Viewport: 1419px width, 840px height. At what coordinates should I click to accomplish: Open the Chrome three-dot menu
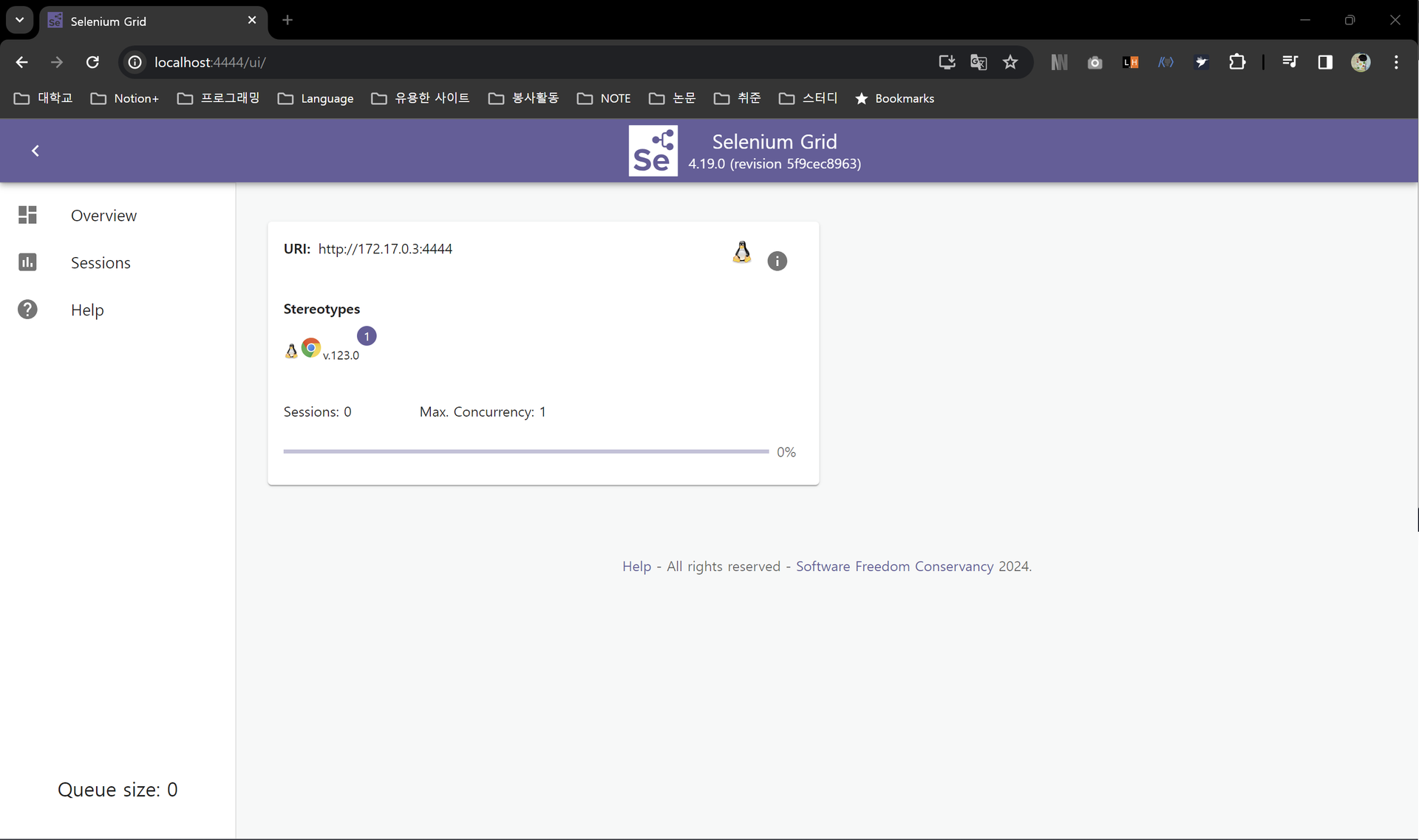pyautogui.click(x=1396, y=62)
